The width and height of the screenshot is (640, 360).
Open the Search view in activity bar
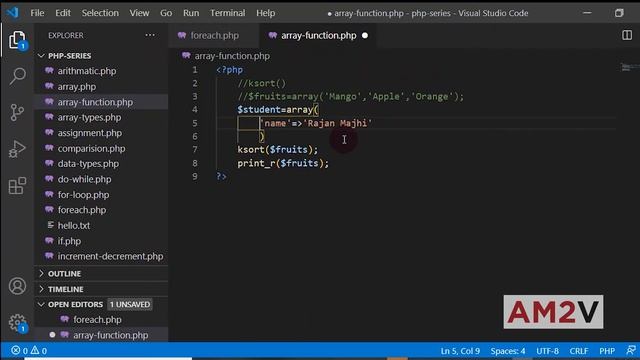[17, 76]
